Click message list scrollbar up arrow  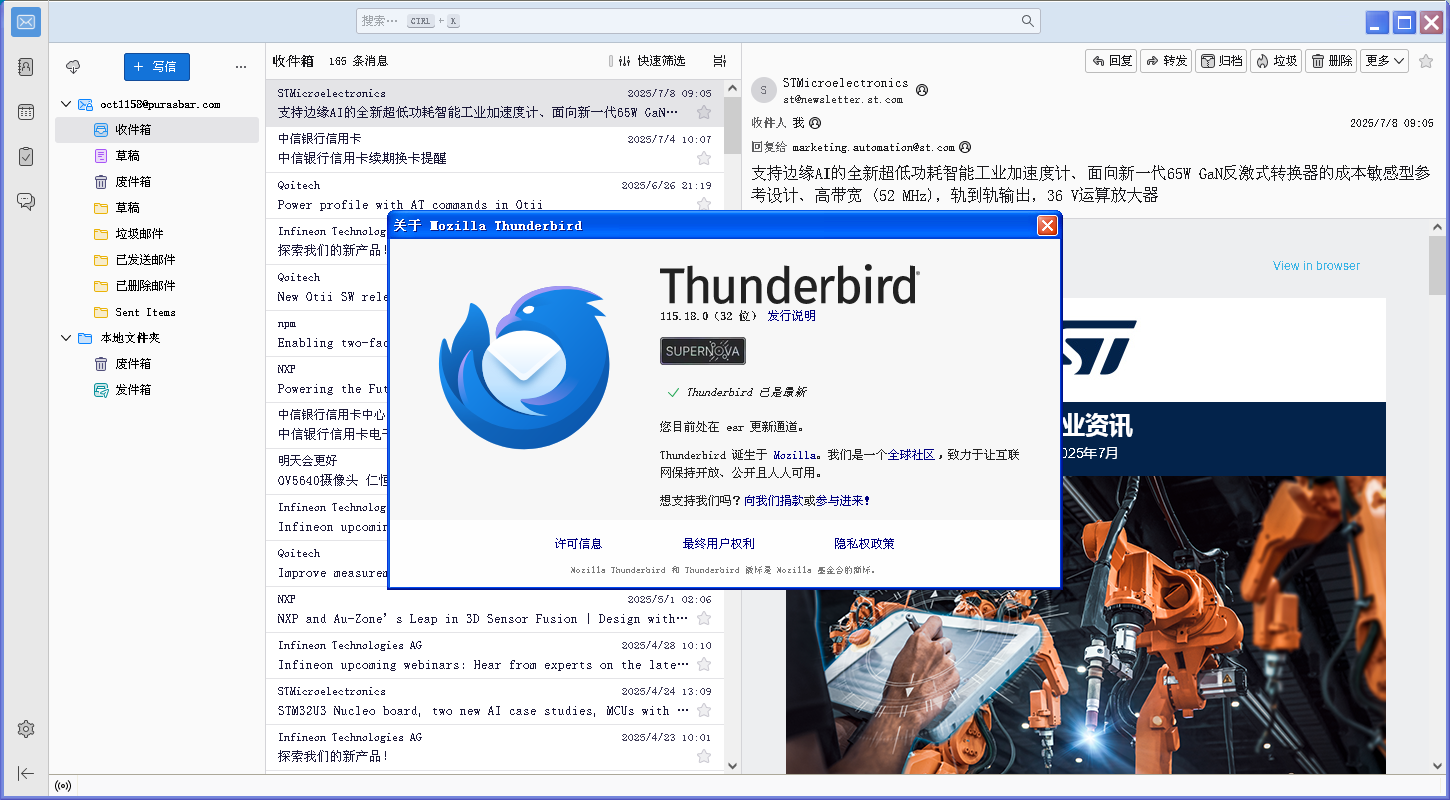click(731, 90)
